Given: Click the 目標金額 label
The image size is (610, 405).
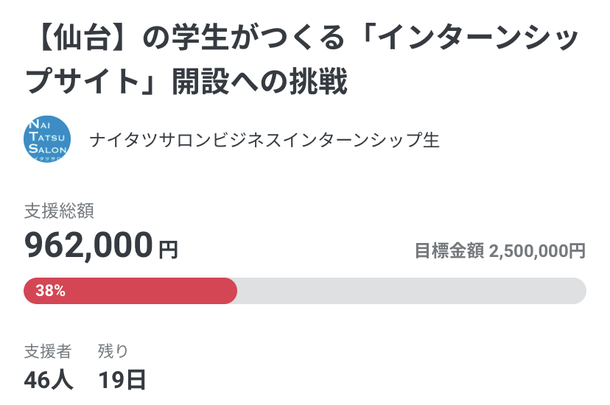Looking at the screenshot, I should click(x=449, y=250).
